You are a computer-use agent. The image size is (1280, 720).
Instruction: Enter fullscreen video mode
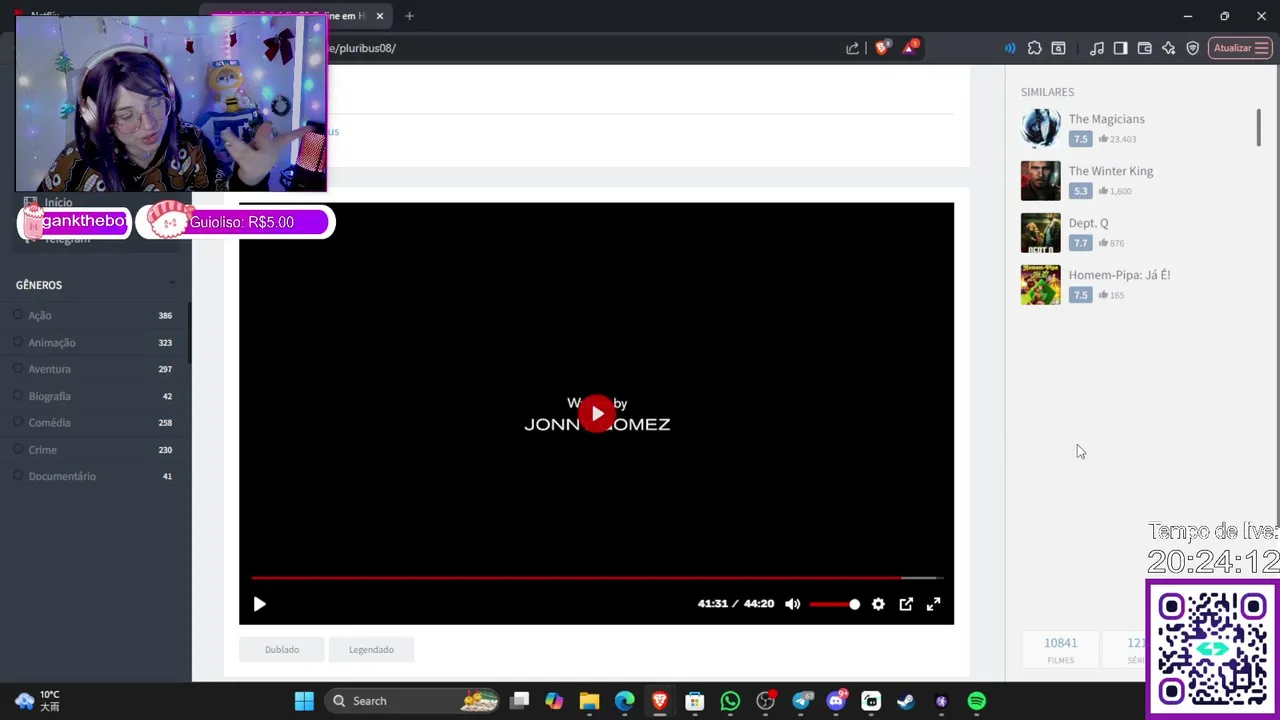click(933, 604)
